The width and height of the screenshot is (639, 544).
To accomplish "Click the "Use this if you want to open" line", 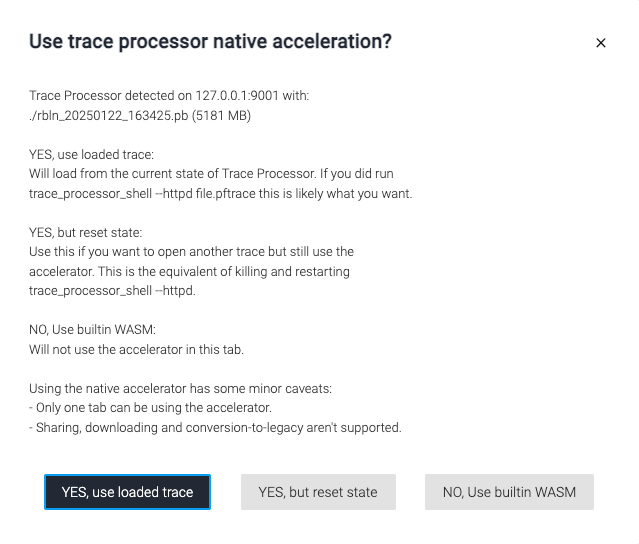I will point(191,251).
